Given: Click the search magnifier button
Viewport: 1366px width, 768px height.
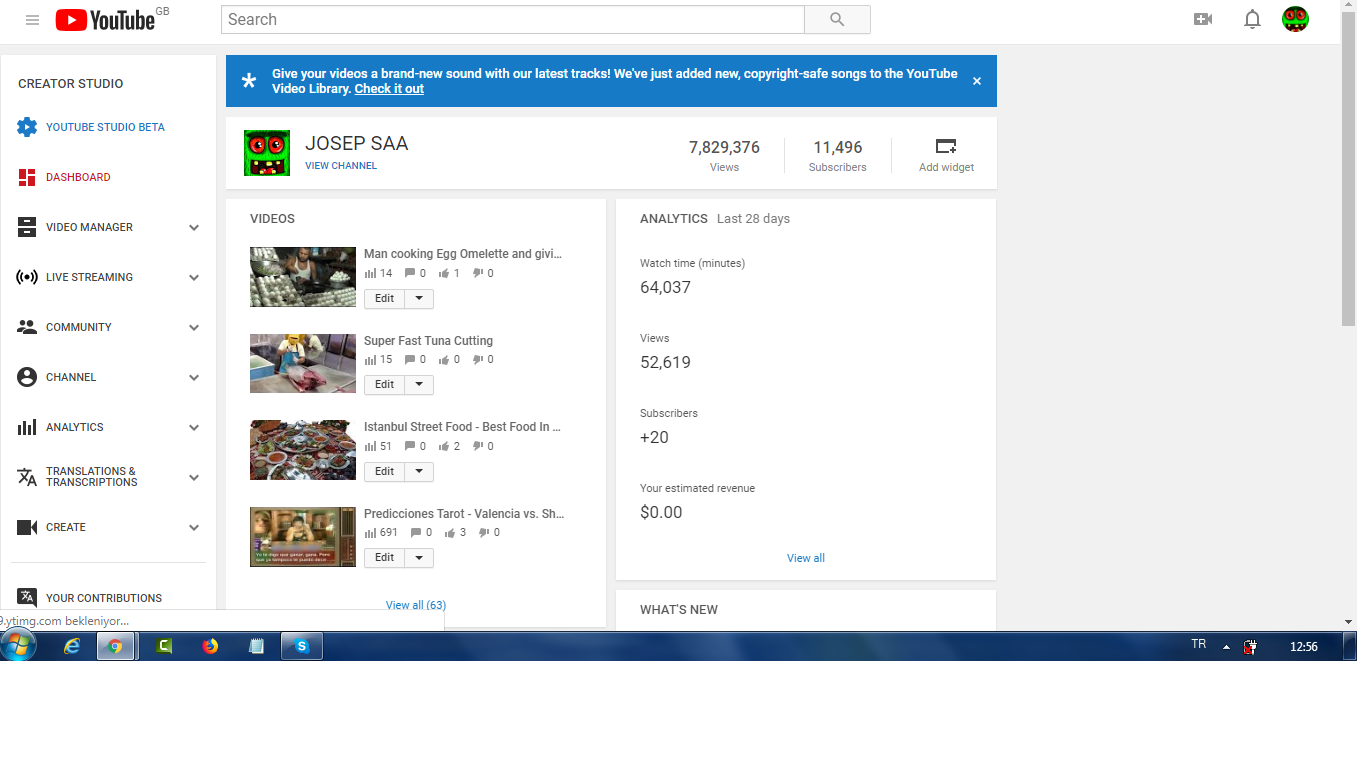Looking at the screenshot, I should pyautogui.click(x=837, y=19).
